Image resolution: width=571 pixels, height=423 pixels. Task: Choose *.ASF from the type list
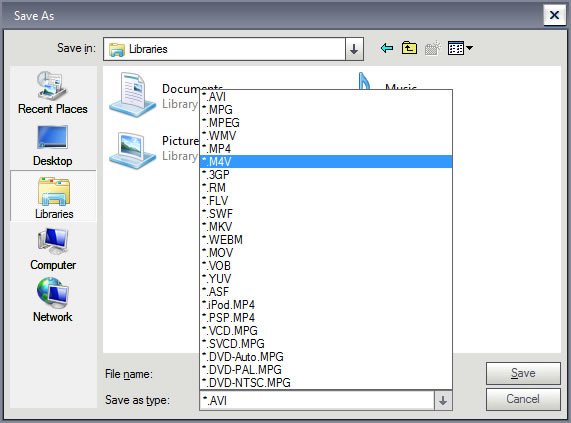(x=326, y=292)
